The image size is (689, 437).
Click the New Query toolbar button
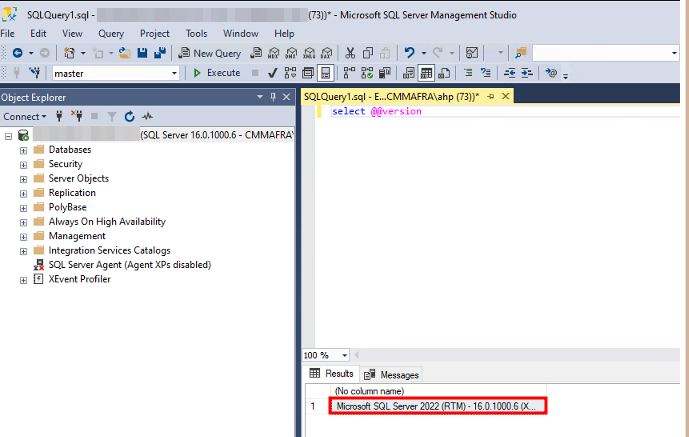coord(210,53)
